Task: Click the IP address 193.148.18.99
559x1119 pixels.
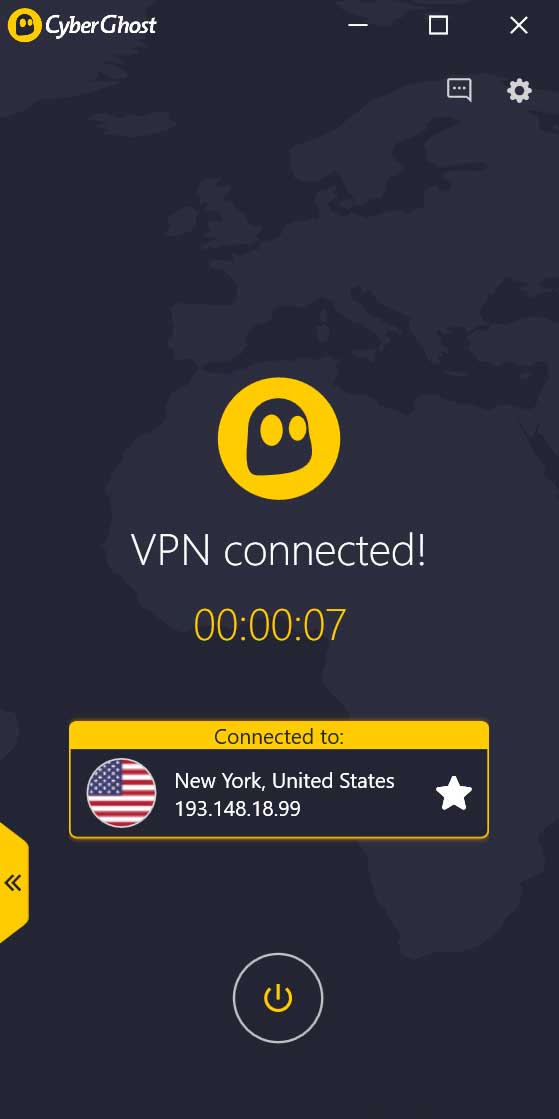Action: point(237,809)
